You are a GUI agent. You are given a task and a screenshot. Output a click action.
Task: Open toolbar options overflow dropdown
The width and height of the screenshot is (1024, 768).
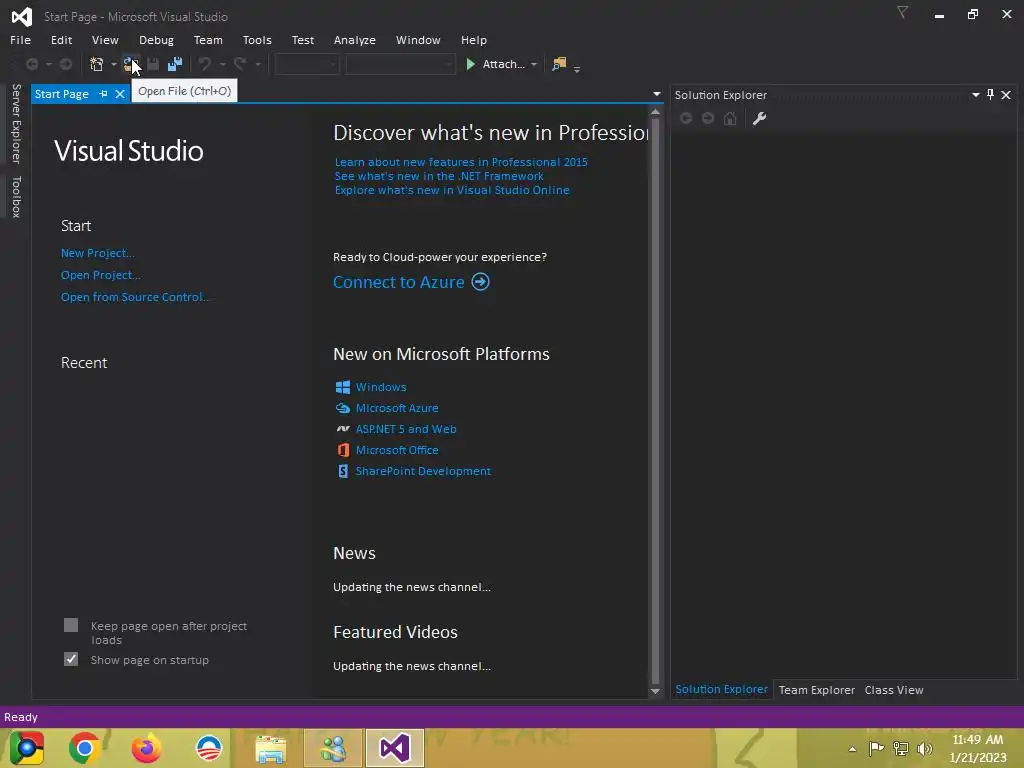point(577,68)
